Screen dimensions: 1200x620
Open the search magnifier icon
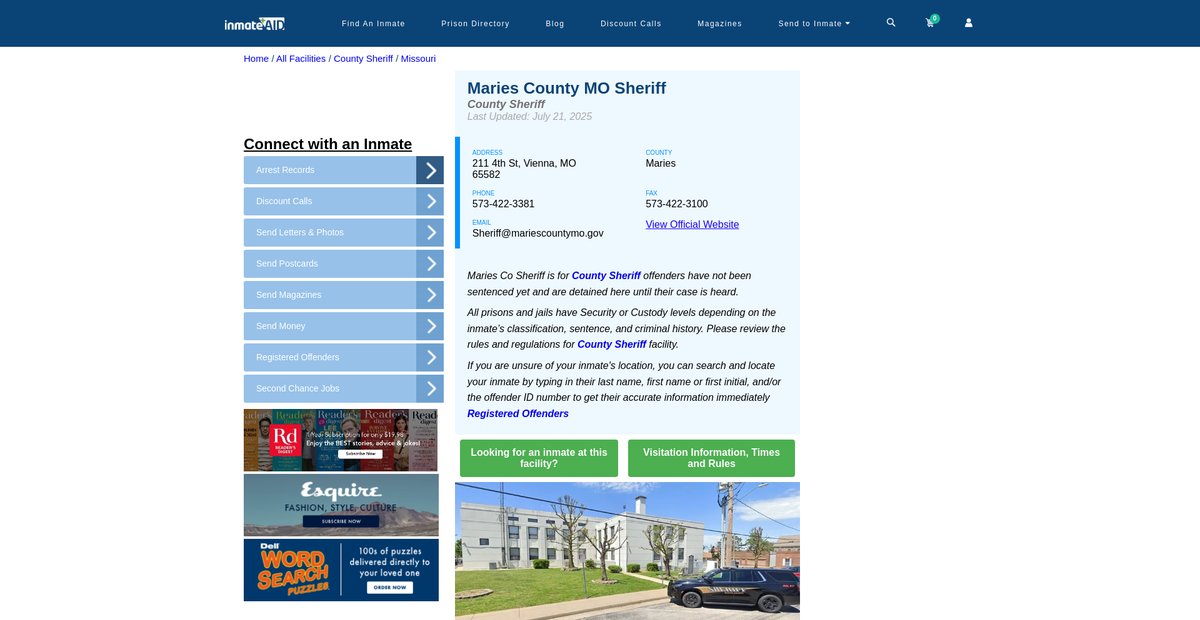tap(891, 22)
